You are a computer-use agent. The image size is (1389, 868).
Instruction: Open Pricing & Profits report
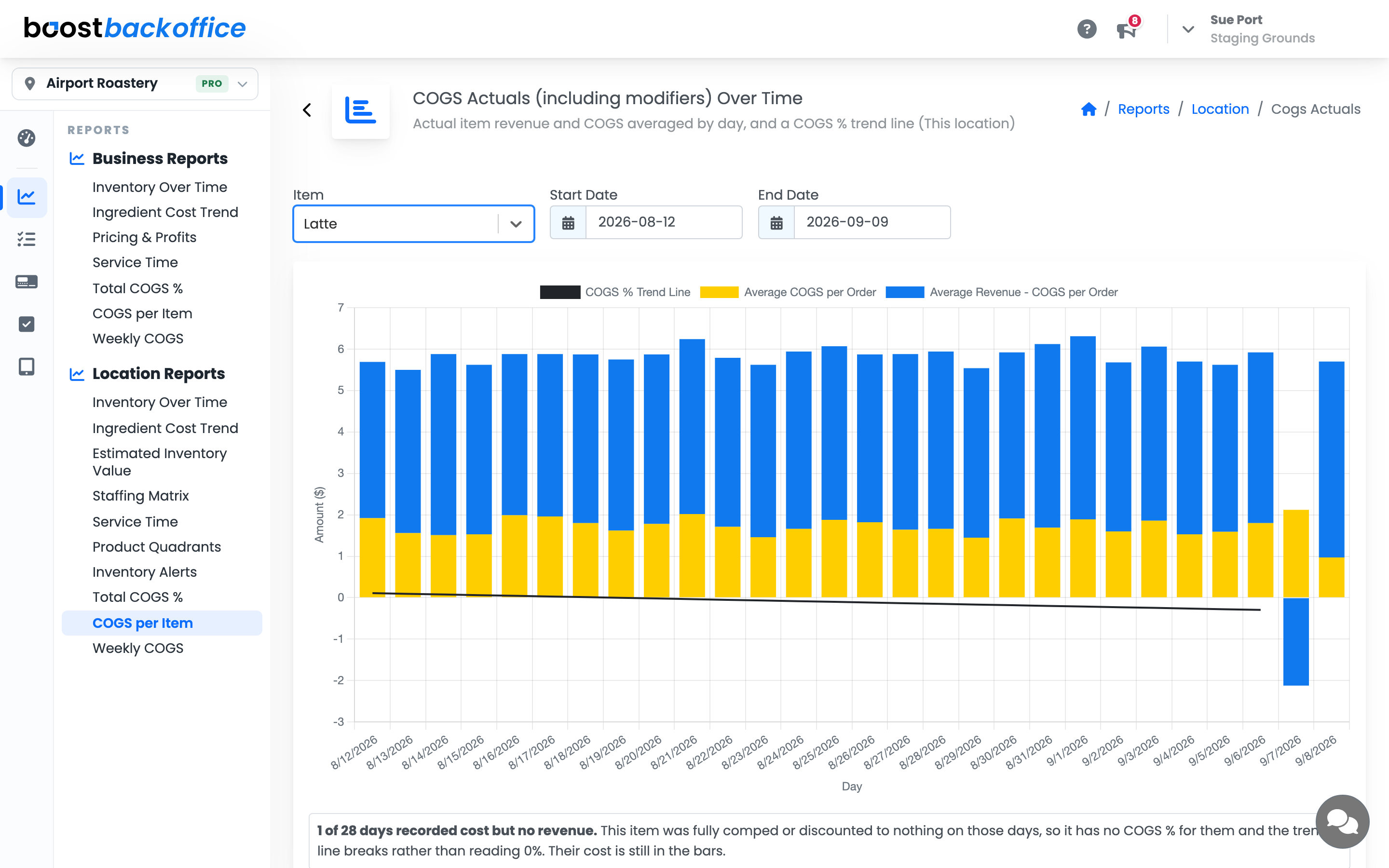(x=144, y=238)
